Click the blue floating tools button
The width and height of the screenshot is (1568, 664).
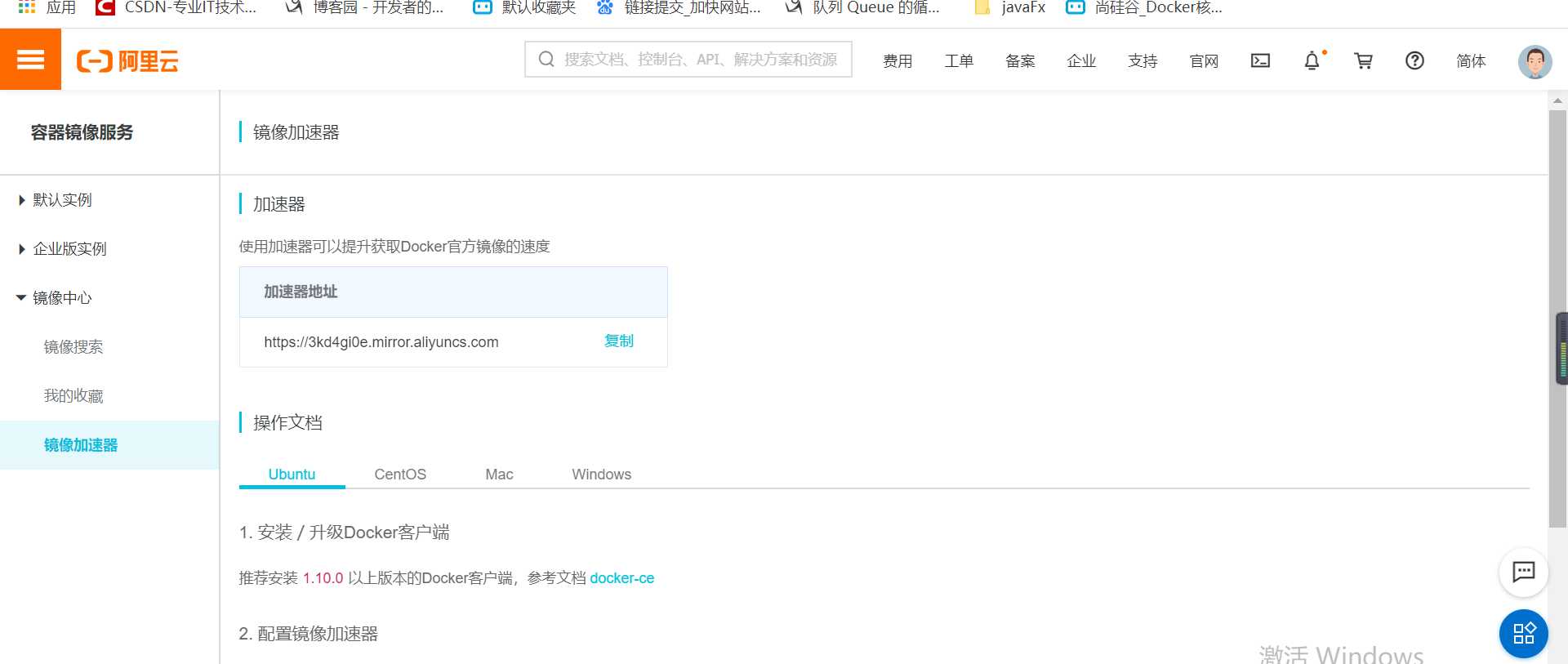[x=1523, y=633]
